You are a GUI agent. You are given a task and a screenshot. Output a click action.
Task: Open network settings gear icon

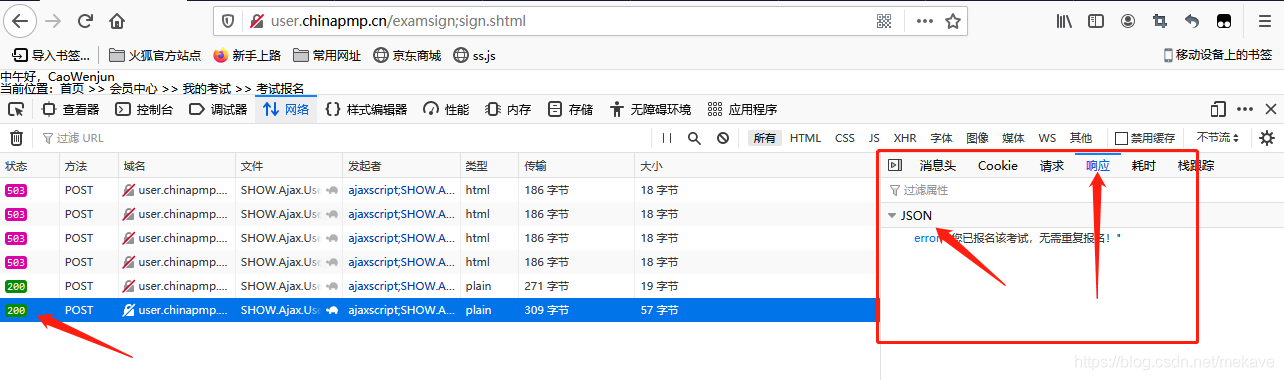point(1267,138)
